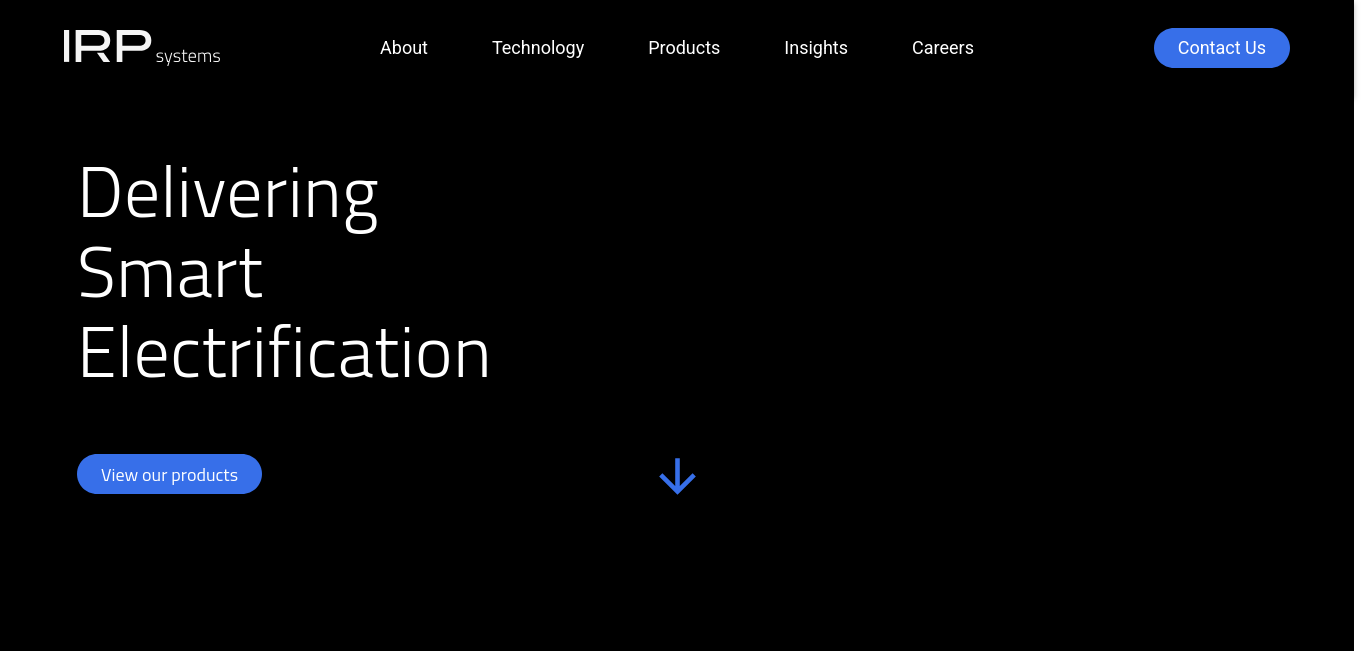Reach the contact form via the blue header button
This screenshot has height=651, width=1366.
pyautogui.click(x=1221, y=48)
